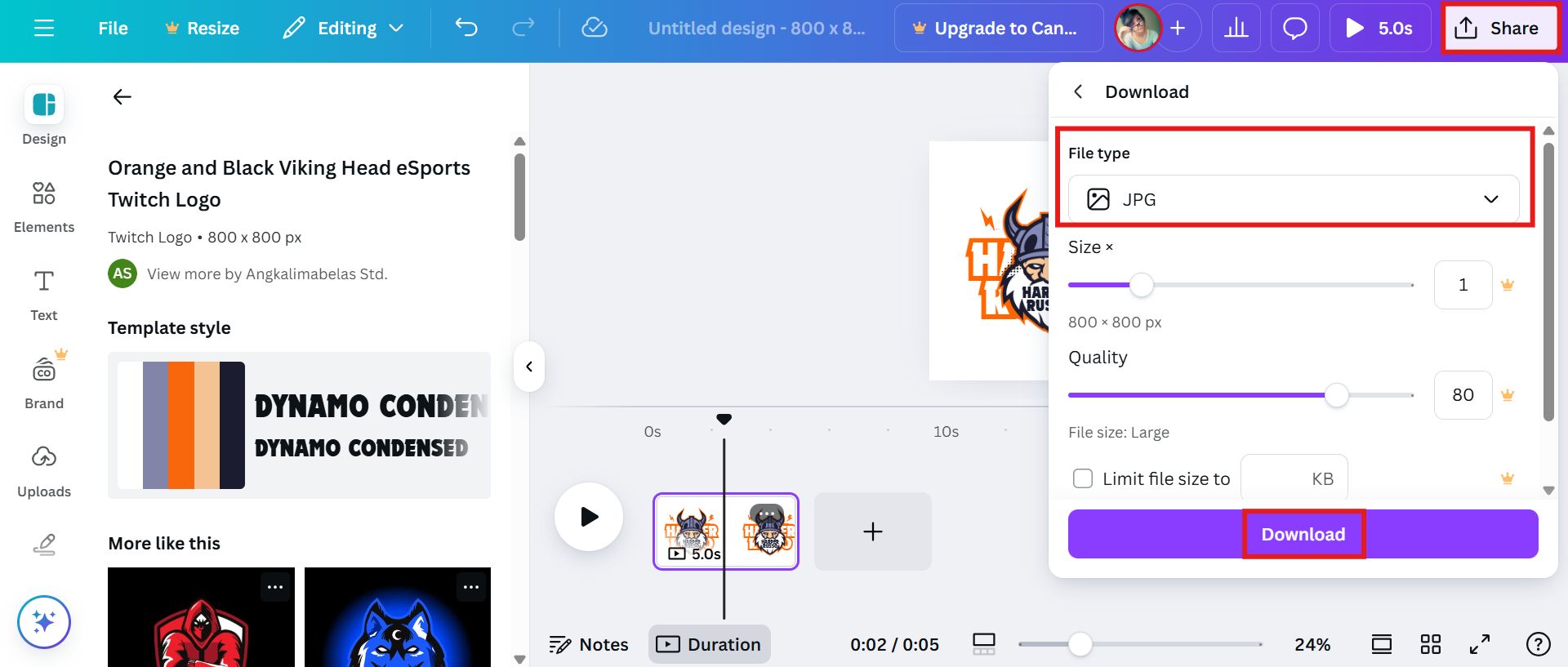Present the 5.0s design preview
This screenshot has height=667, width=1568.
(x=1380, y=28)
